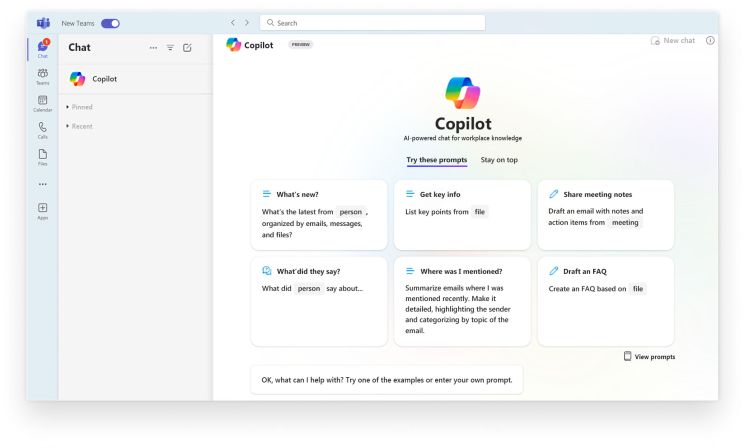Viewport: 750px width, 447px height.
Task: Click chat bubble icon on What did they say?
Action: (267, 271)
